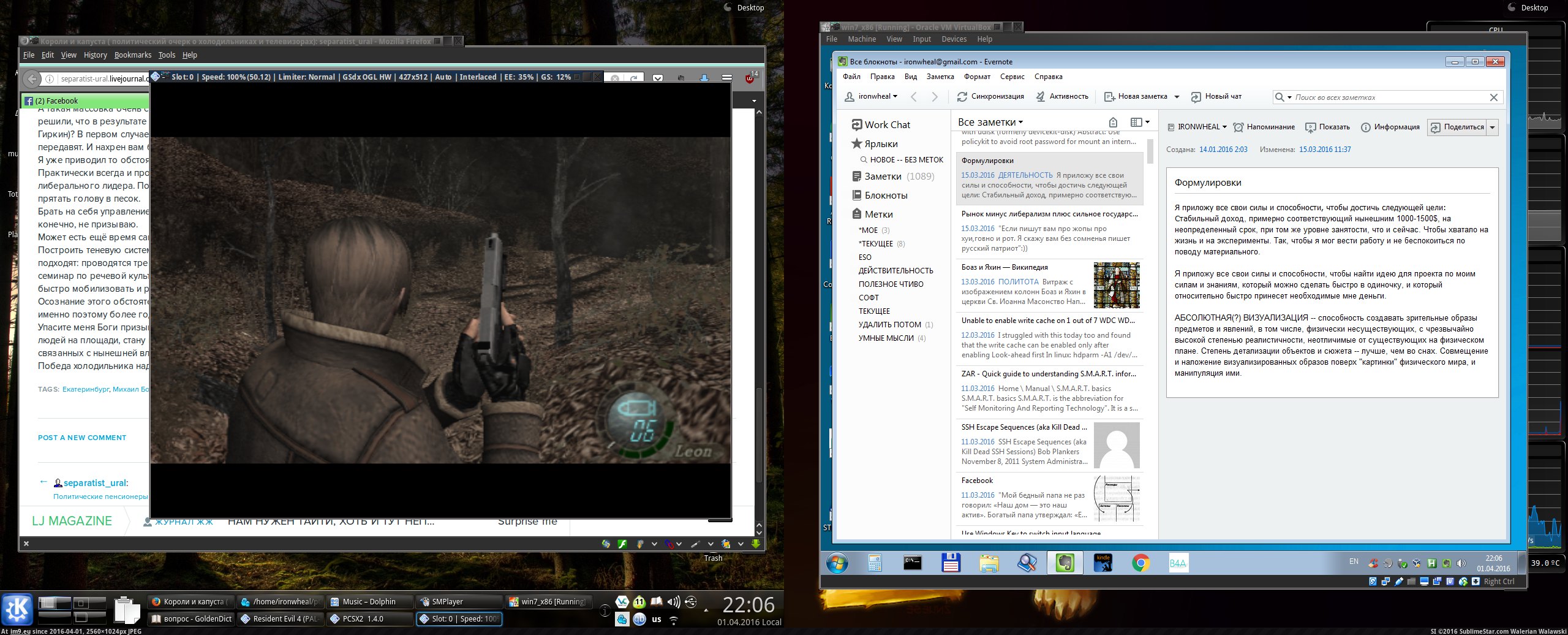
Task: Click the reminders icon above note list
Action: 1113,123
